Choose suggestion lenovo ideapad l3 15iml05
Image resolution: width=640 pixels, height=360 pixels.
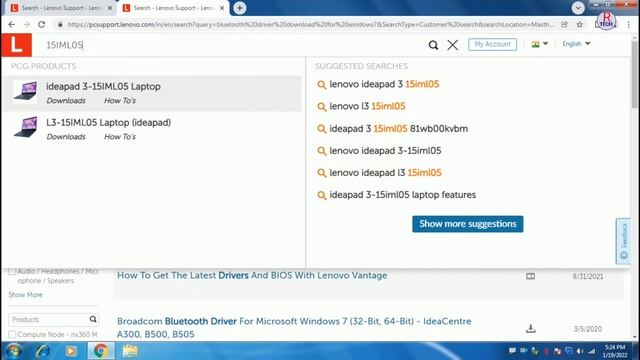(385, 173)
